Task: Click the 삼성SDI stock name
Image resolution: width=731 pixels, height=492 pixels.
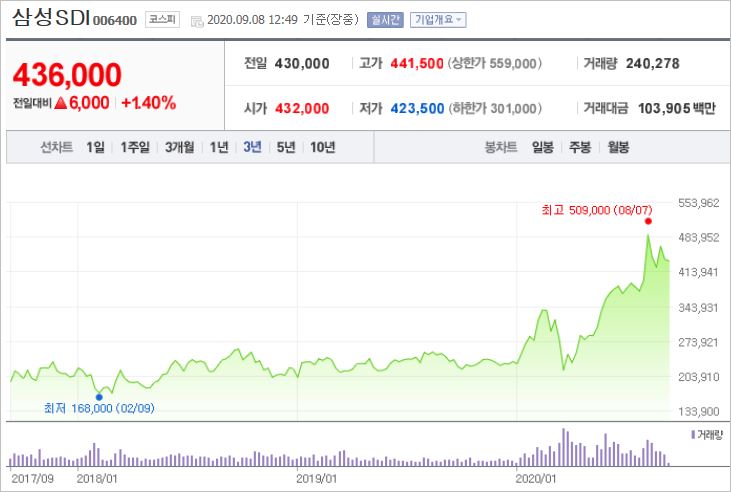Action: tap(51, 18)
